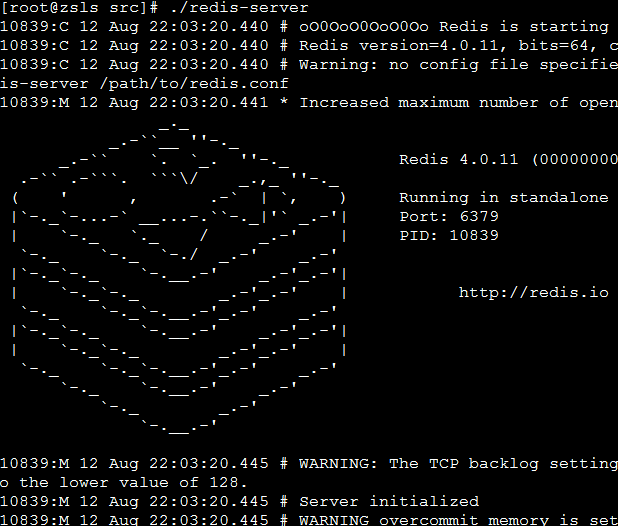Click the http://redis.io URL
The height and width of the screenshot is (526, 618).
534,292
